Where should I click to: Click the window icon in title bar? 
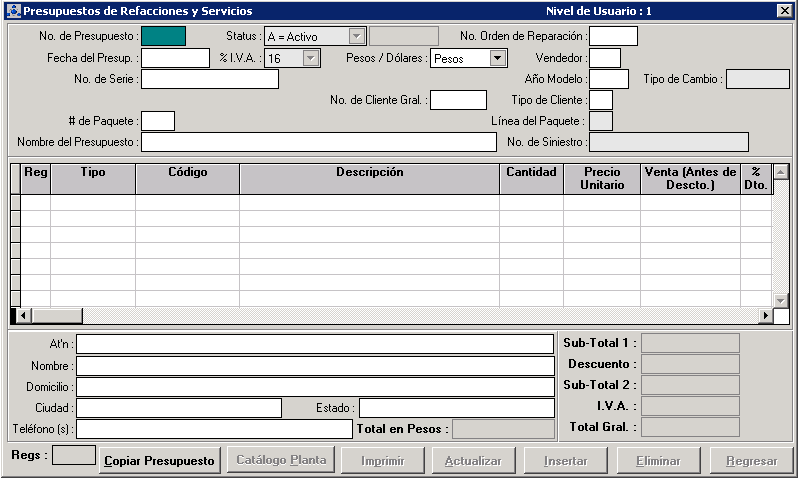coord(12,10)
